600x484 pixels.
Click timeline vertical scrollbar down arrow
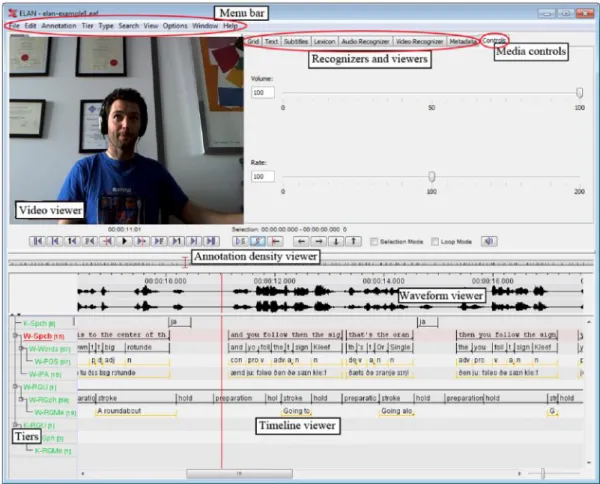[589, 463]
